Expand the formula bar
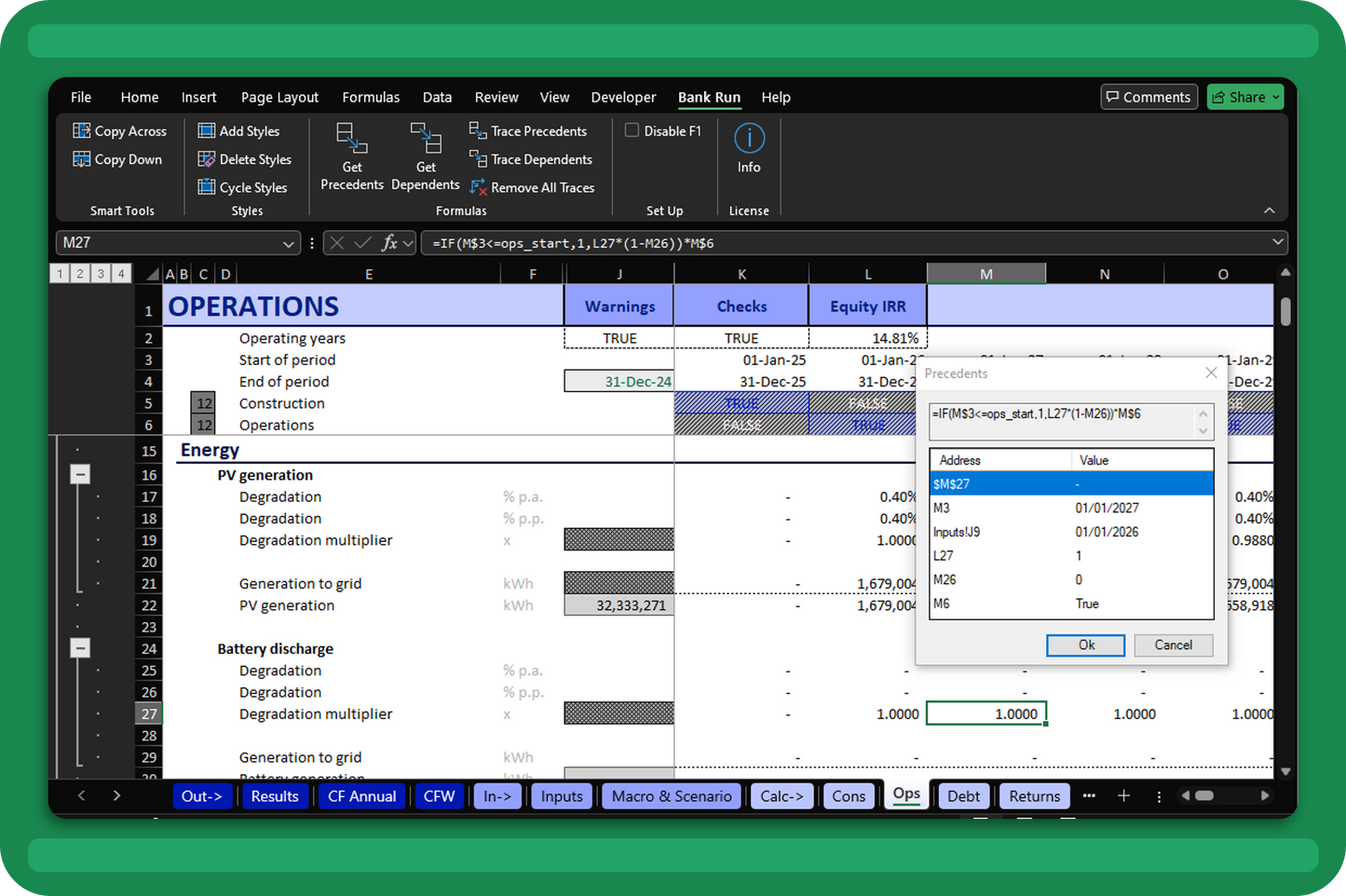Screen dimensions: 1346x896 1277,242
